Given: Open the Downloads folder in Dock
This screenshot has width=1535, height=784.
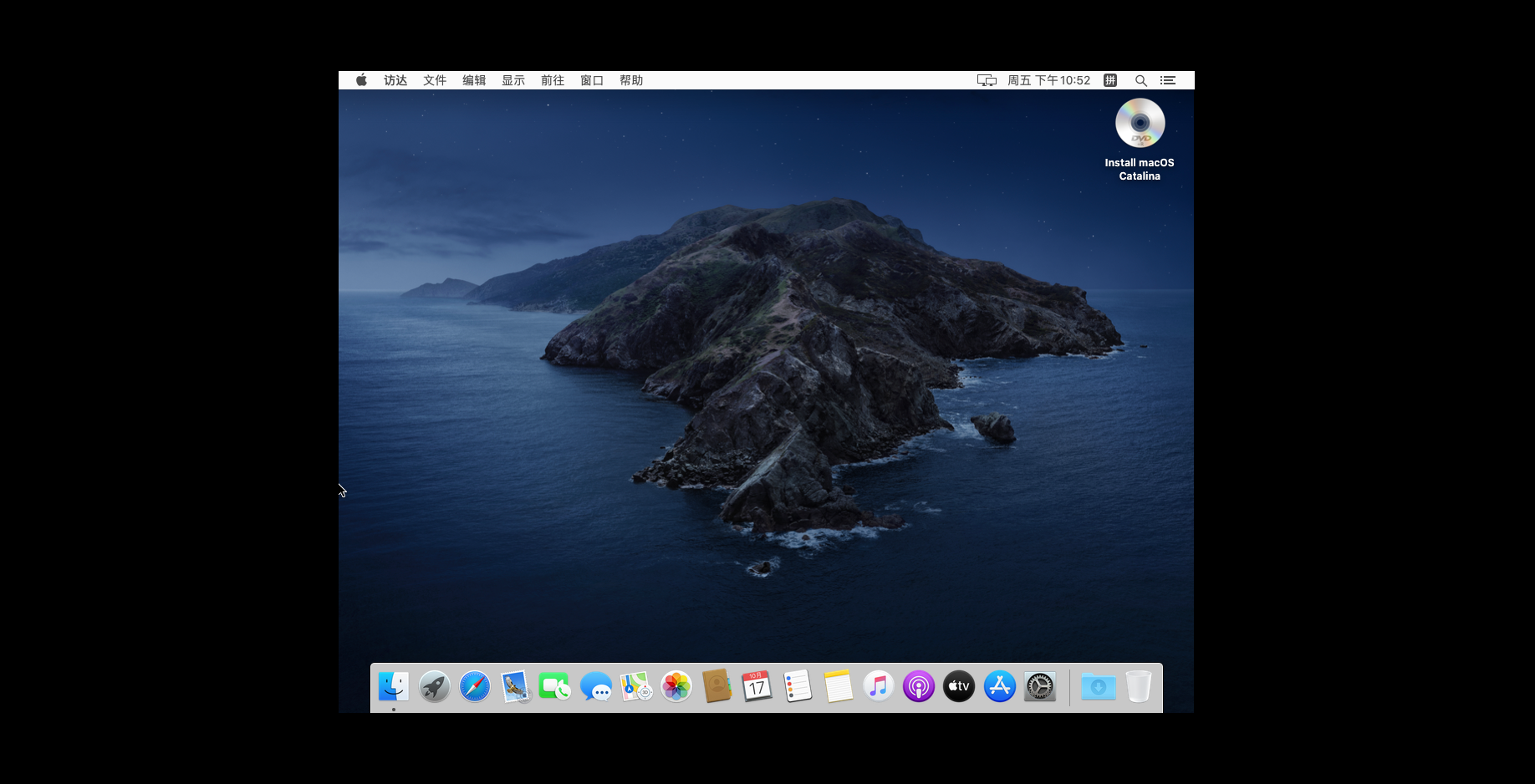Looking at the screenshot, I should point(1099,687).
